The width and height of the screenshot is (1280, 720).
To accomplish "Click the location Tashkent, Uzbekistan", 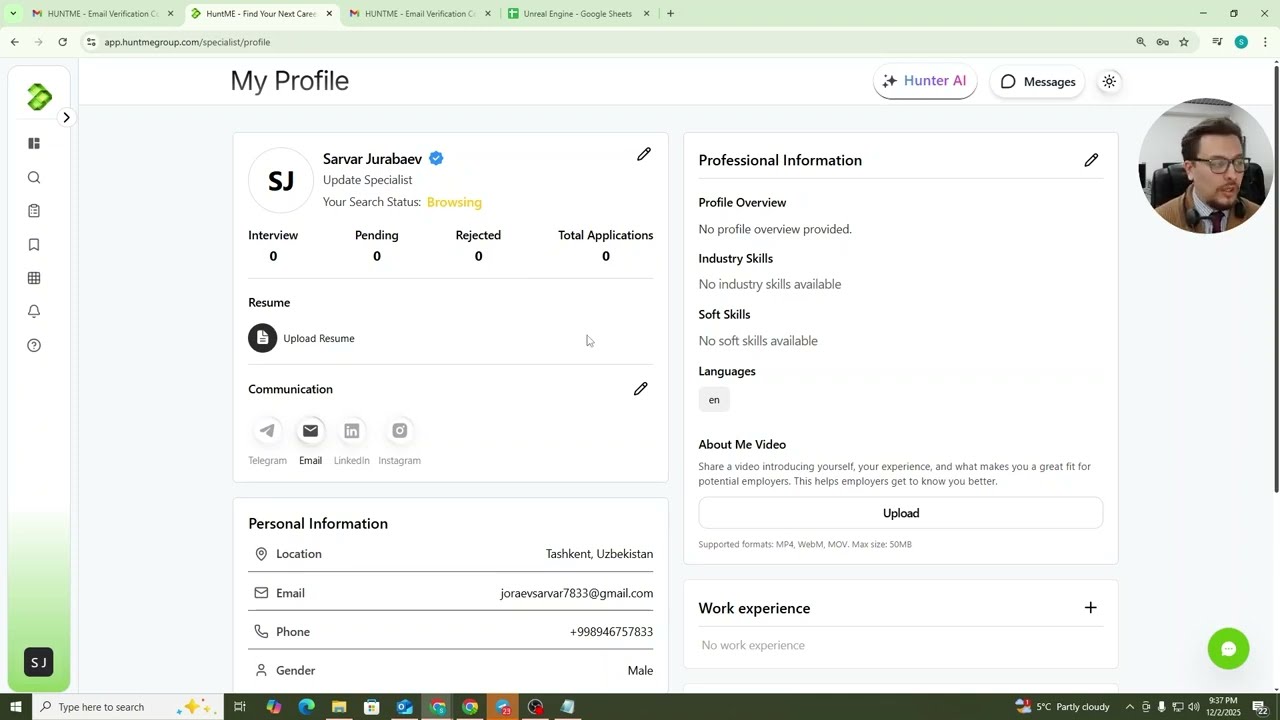I will (599, 554).
